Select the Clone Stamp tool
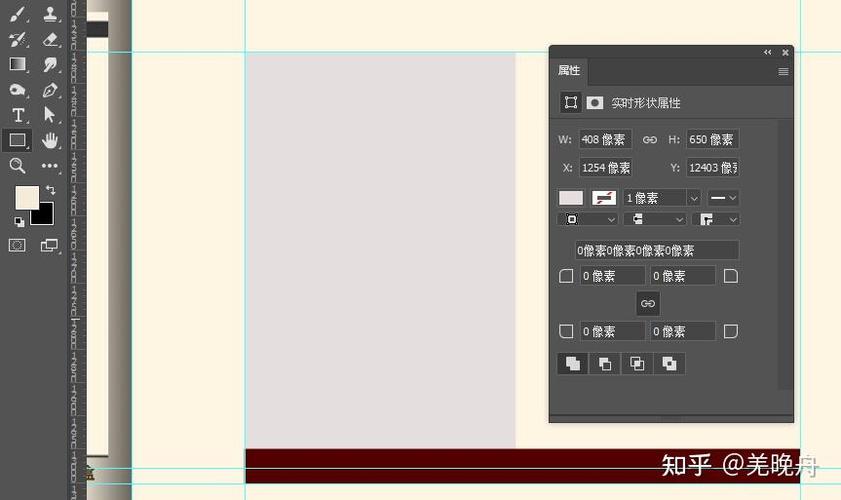This screenshot has width=841, height=500. [50, 14]
